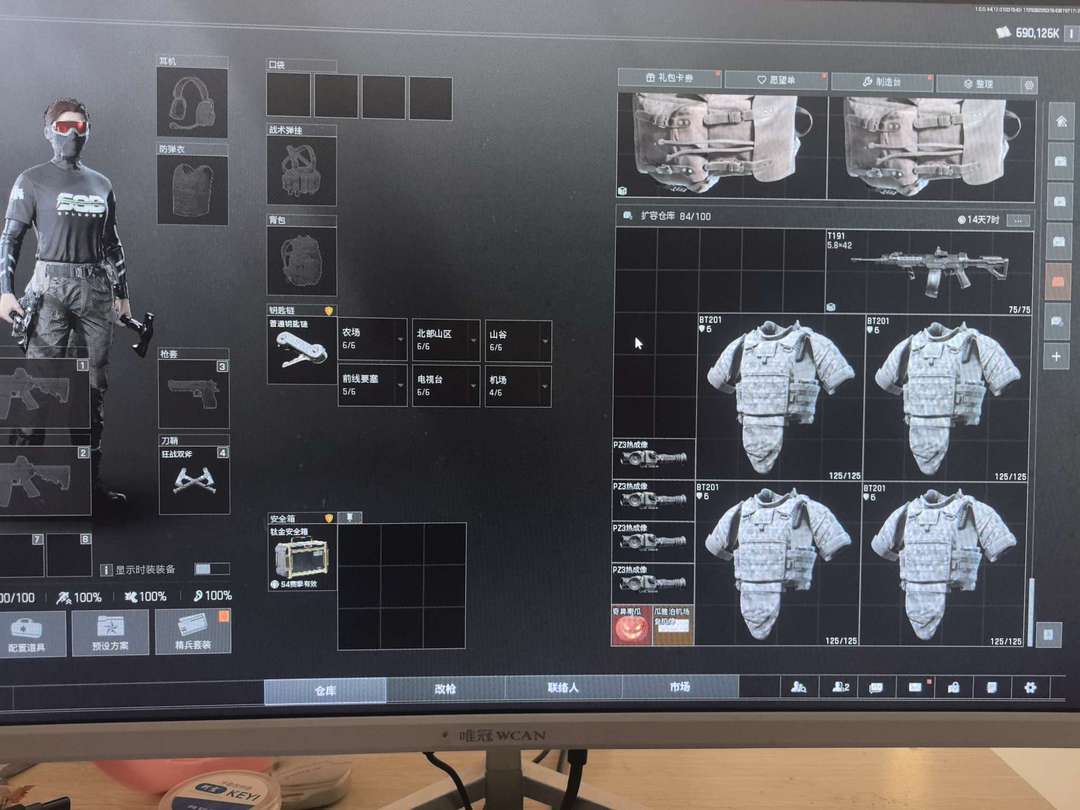Image resolution: width=1080 pixels, height=810 pixels.
Task: Select the 耳机 headset equipment slot
Action: click(x=192, y=102)
